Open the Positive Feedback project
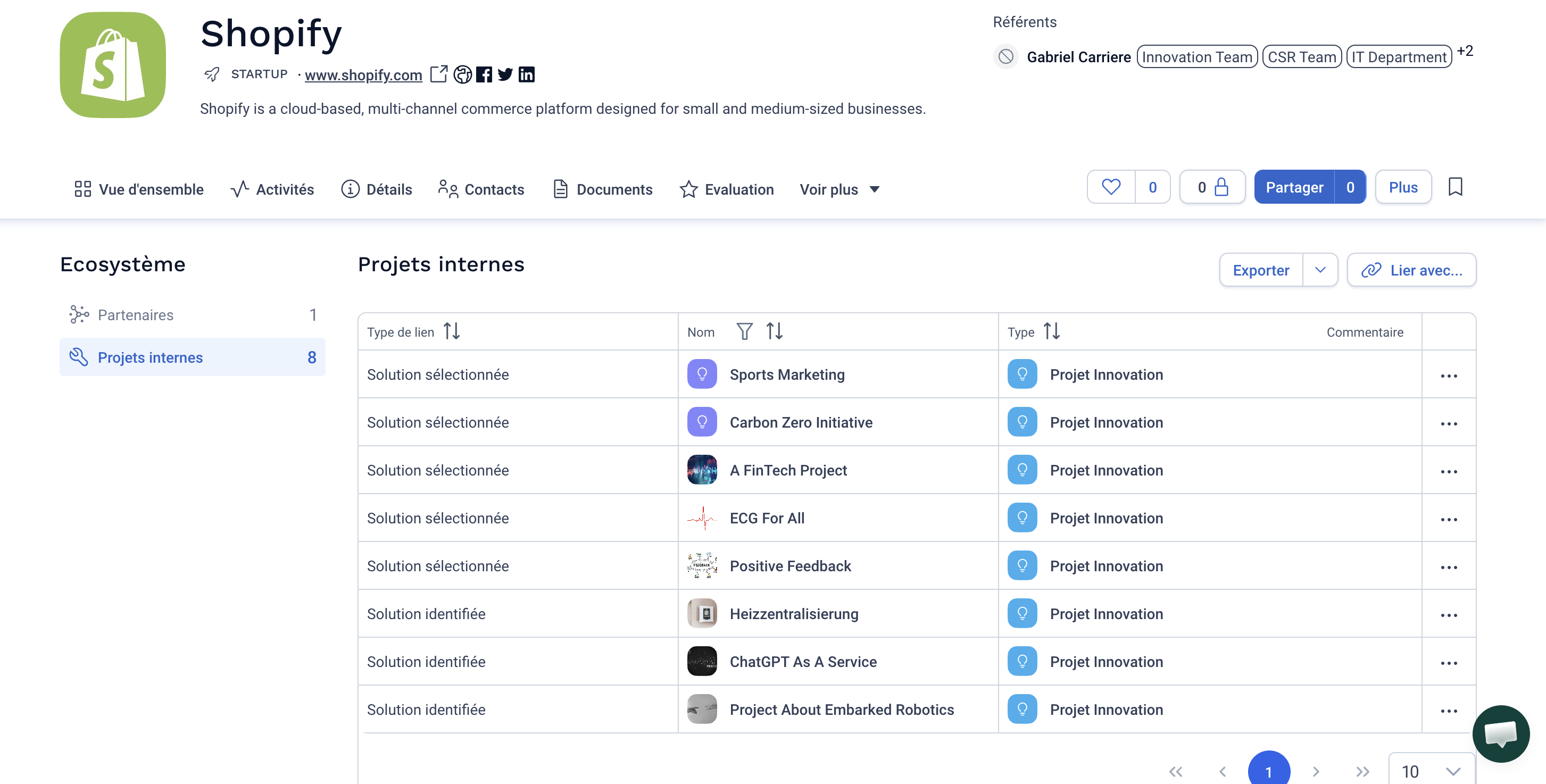 pyautogui.click(x=791, y=566)
